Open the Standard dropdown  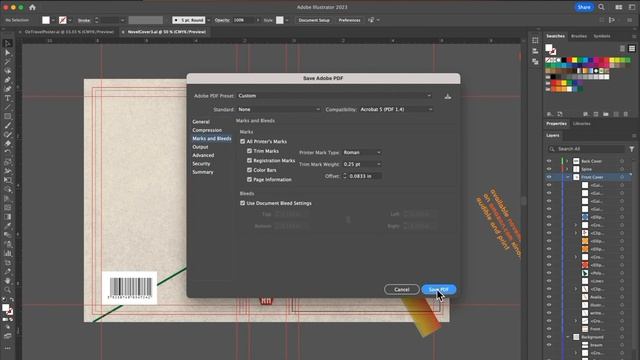(x=279, y=109)
